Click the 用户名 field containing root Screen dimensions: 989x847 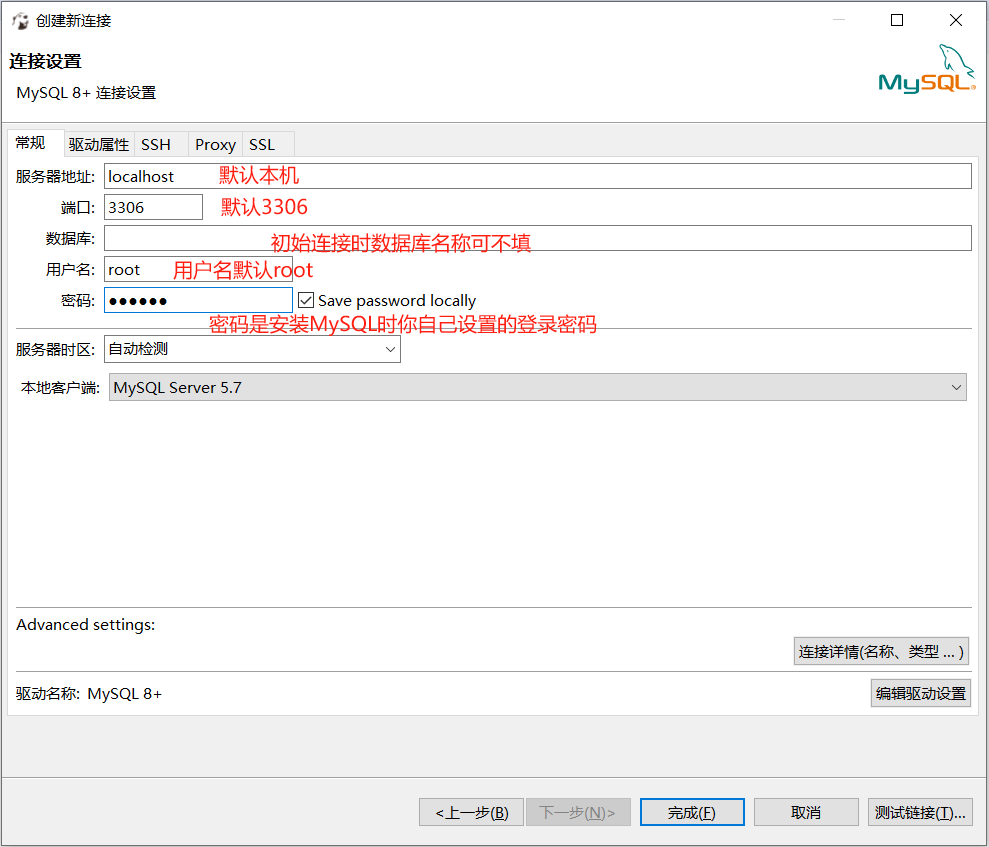pos(198,269)
